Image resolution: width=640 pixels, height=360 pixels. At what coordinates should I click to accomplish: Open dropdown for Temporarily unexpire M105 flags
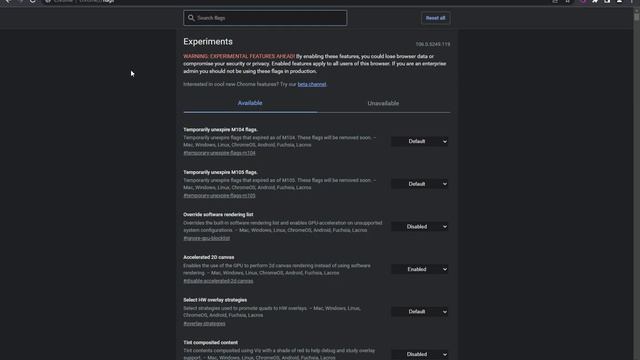tap(420, 184)
